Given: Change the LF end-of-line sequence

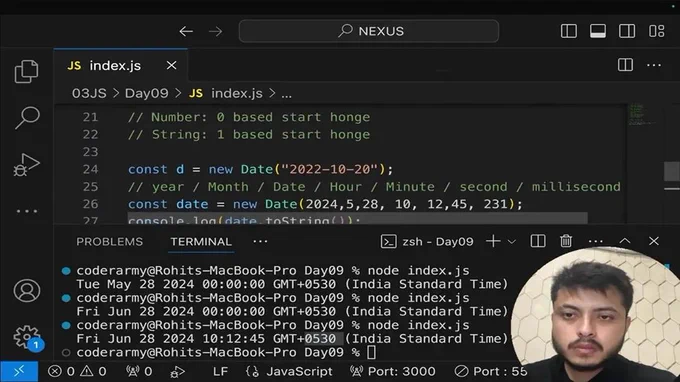Looking at the screenshot, I should tap(220, 372).
